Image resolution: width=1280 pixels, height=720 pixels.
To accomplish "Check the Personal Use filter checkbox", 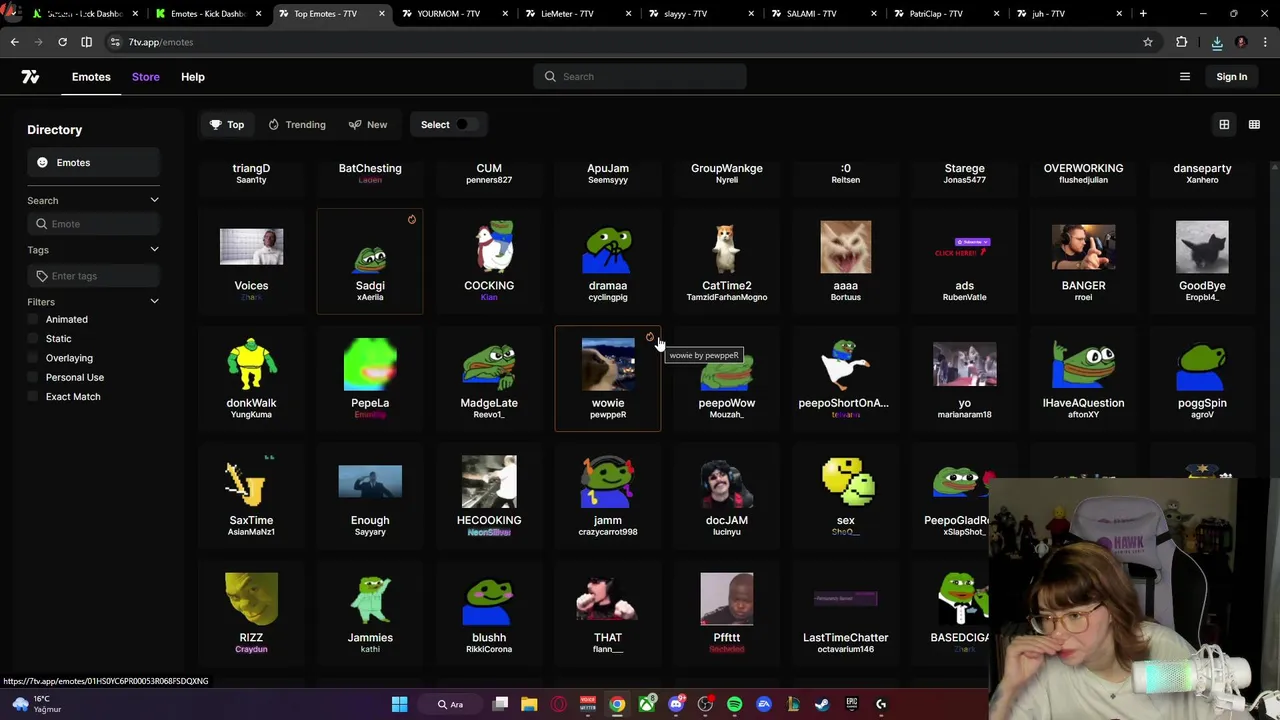I will coord(33,377).
